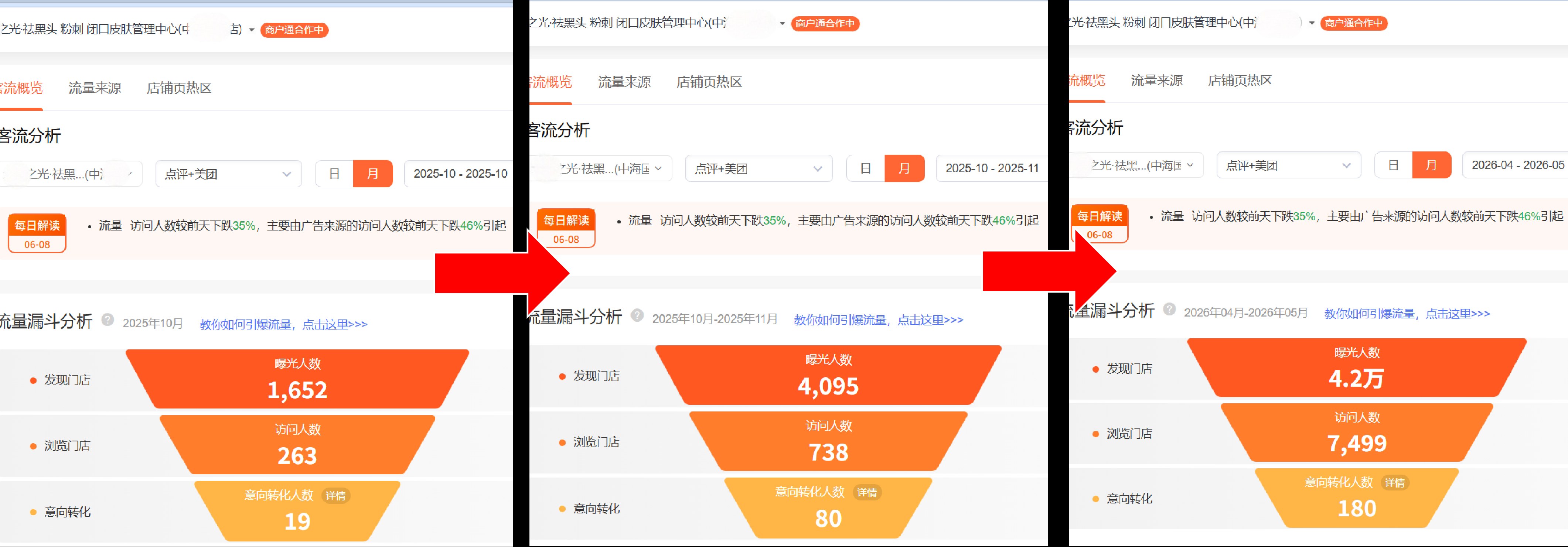This screenshot has height=547, width=1568.
Task: Click 商户通合作中 badge in the 4,095 exposure screenshot
Action: click(x=825, y=24)
